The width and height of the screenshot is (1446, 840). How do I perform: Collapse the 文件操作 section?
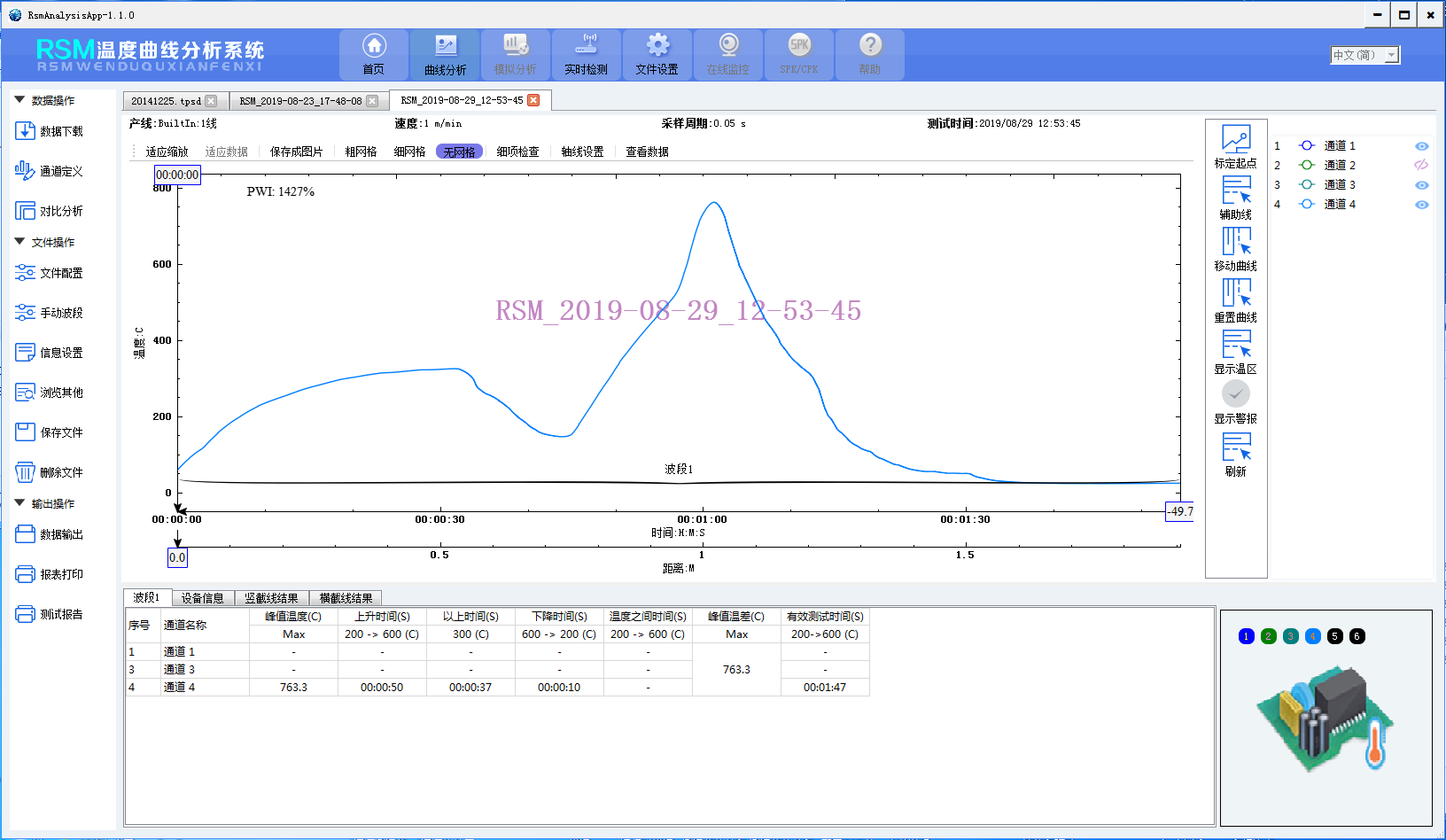pyautogui.click(x=19, y=242)
